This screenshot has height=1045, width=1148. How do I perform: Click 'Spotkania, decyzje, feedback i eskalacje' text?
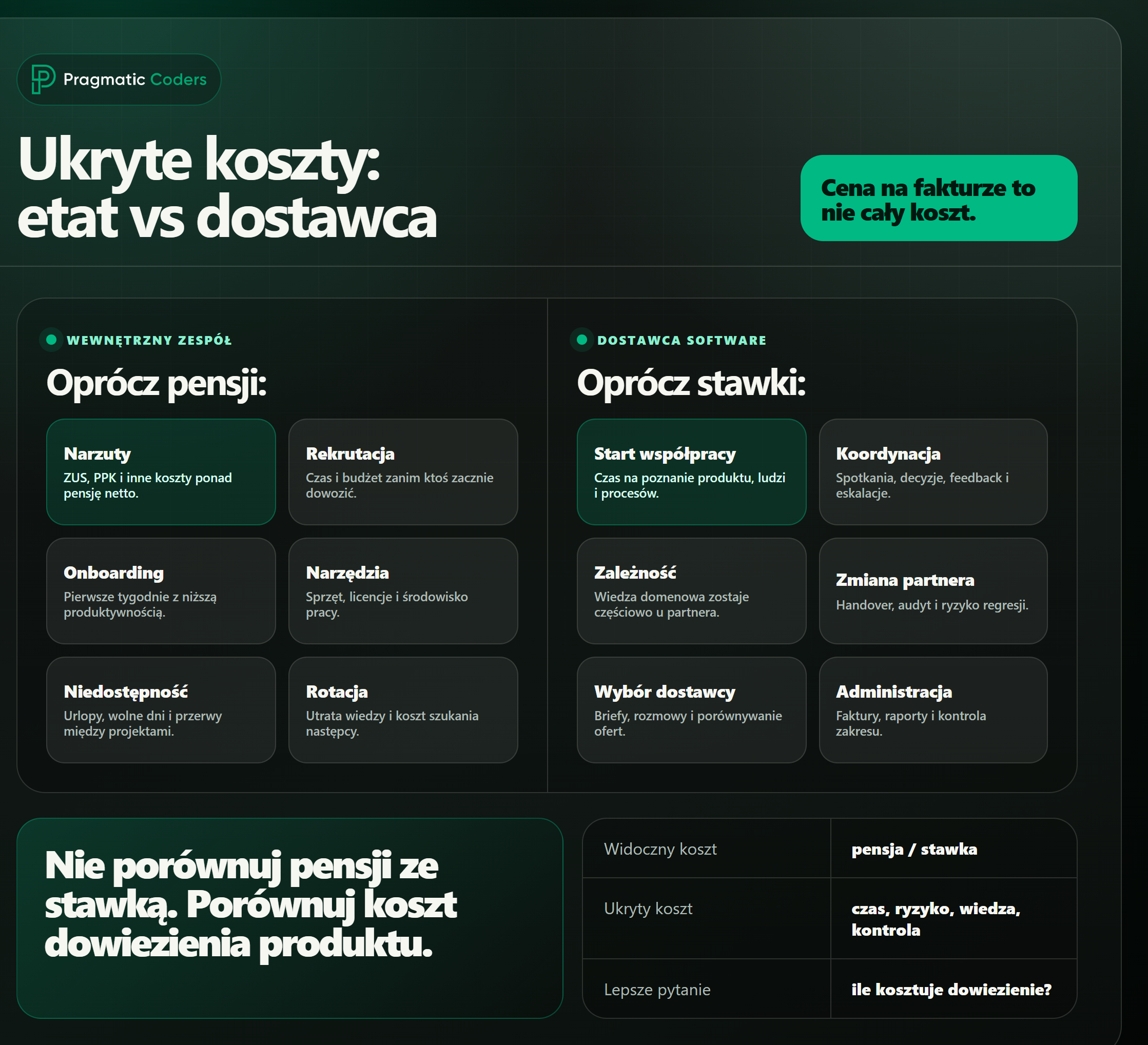point(923,485)
